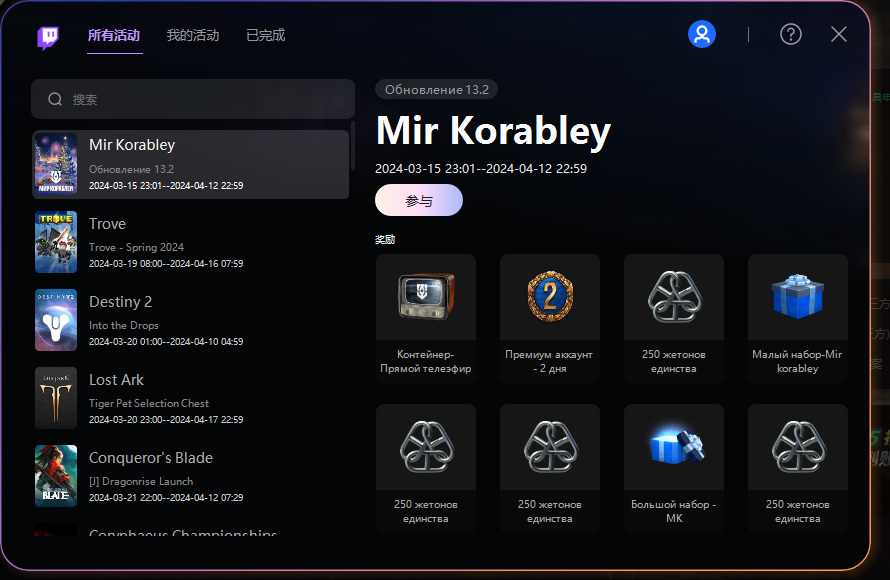Focus the 搜索 search field

pos(193,99)
